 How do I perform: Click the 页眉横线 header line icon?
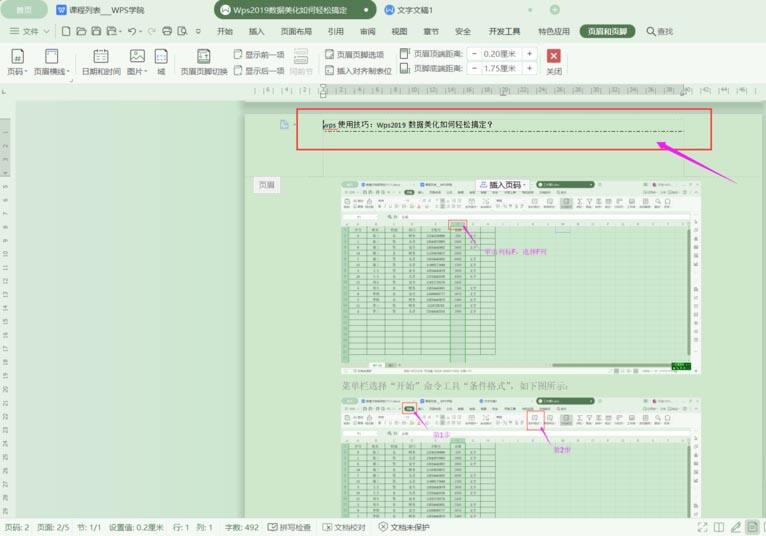coord(51,56)
